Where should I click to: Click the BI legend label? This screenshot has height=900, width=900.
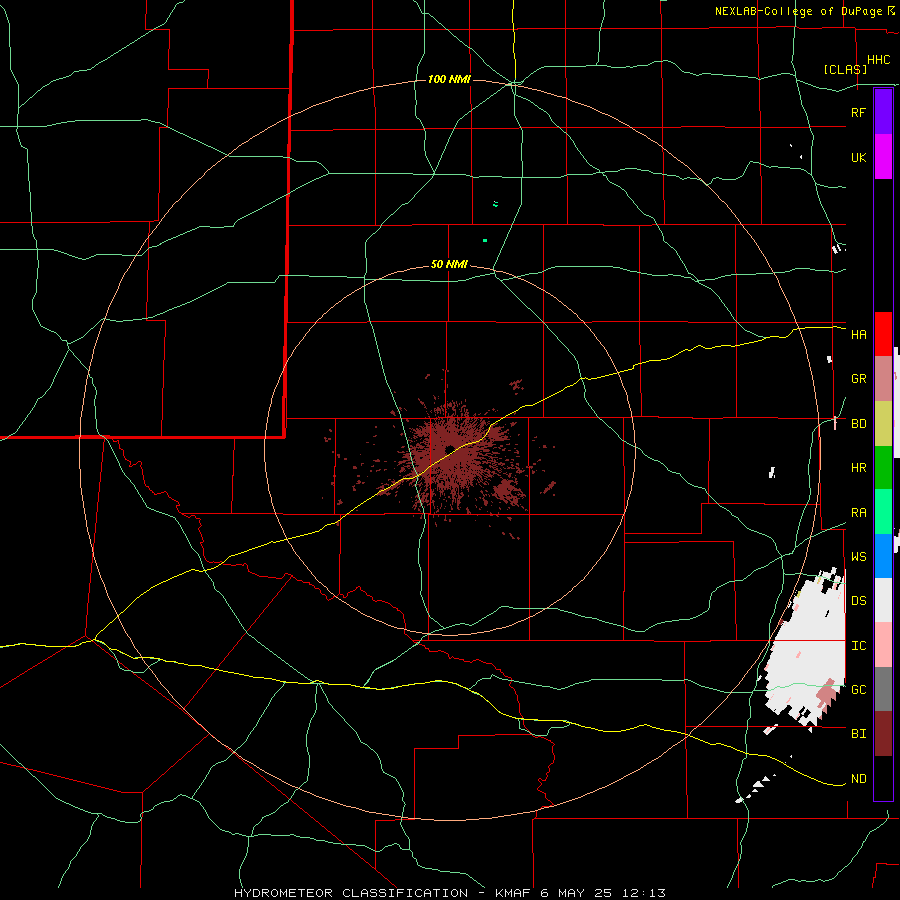coord(858,734)
